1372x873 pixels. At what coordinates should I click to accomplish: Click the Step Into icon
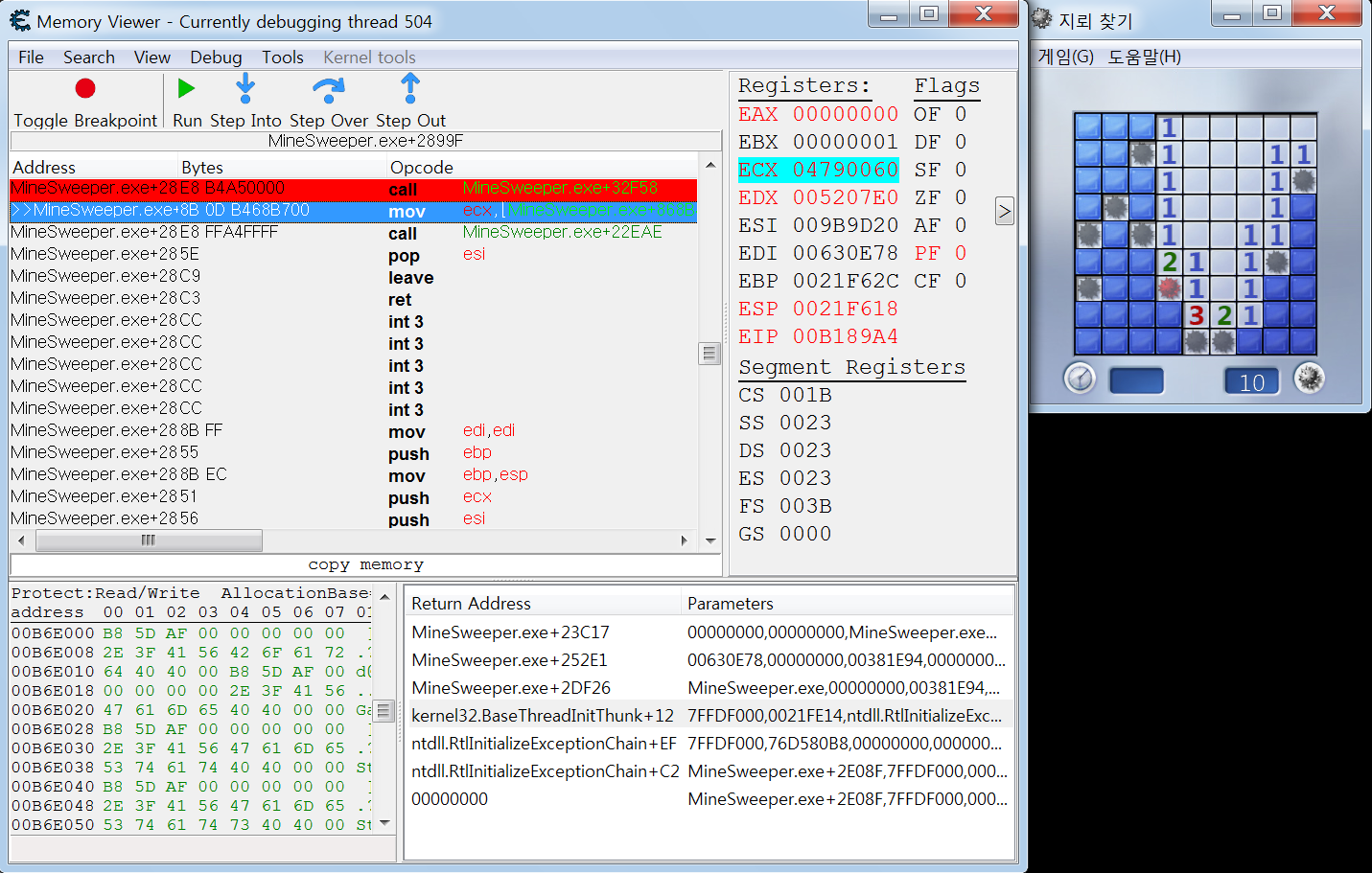245,88
